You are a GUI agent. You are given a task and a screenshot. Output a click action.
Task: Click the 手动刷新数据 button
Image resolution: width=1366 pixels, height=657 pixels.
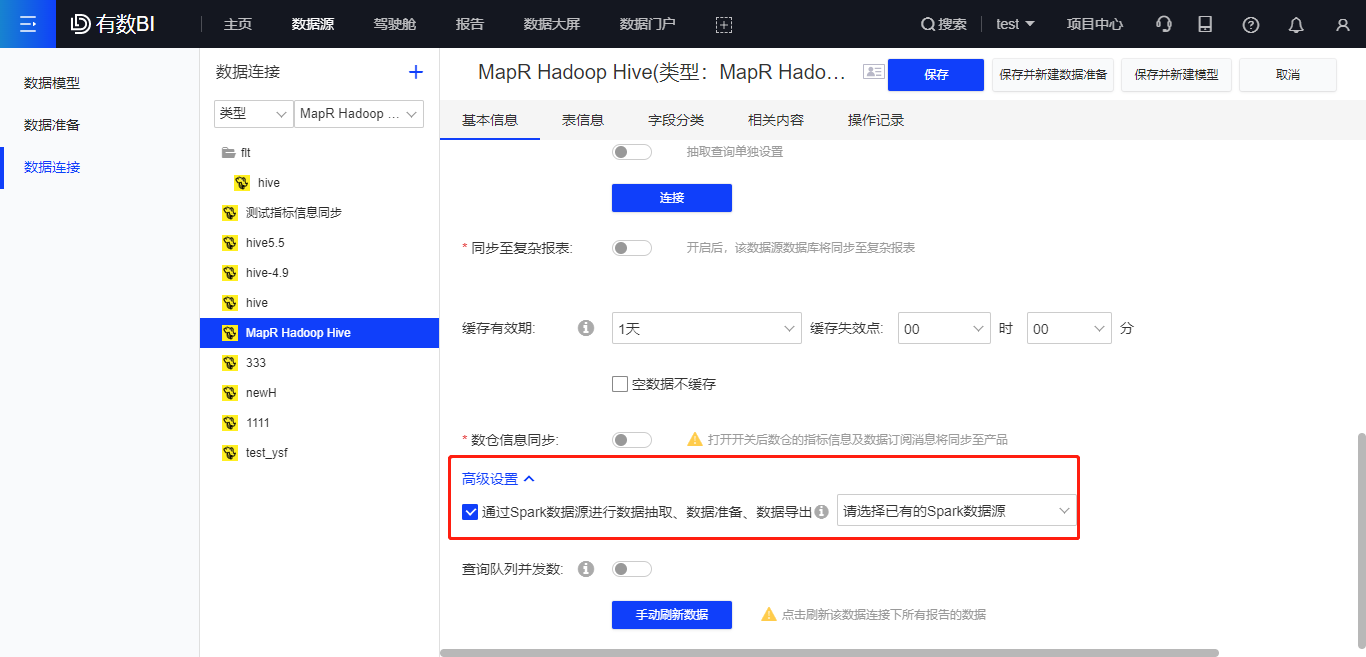[x=671, y=614]
